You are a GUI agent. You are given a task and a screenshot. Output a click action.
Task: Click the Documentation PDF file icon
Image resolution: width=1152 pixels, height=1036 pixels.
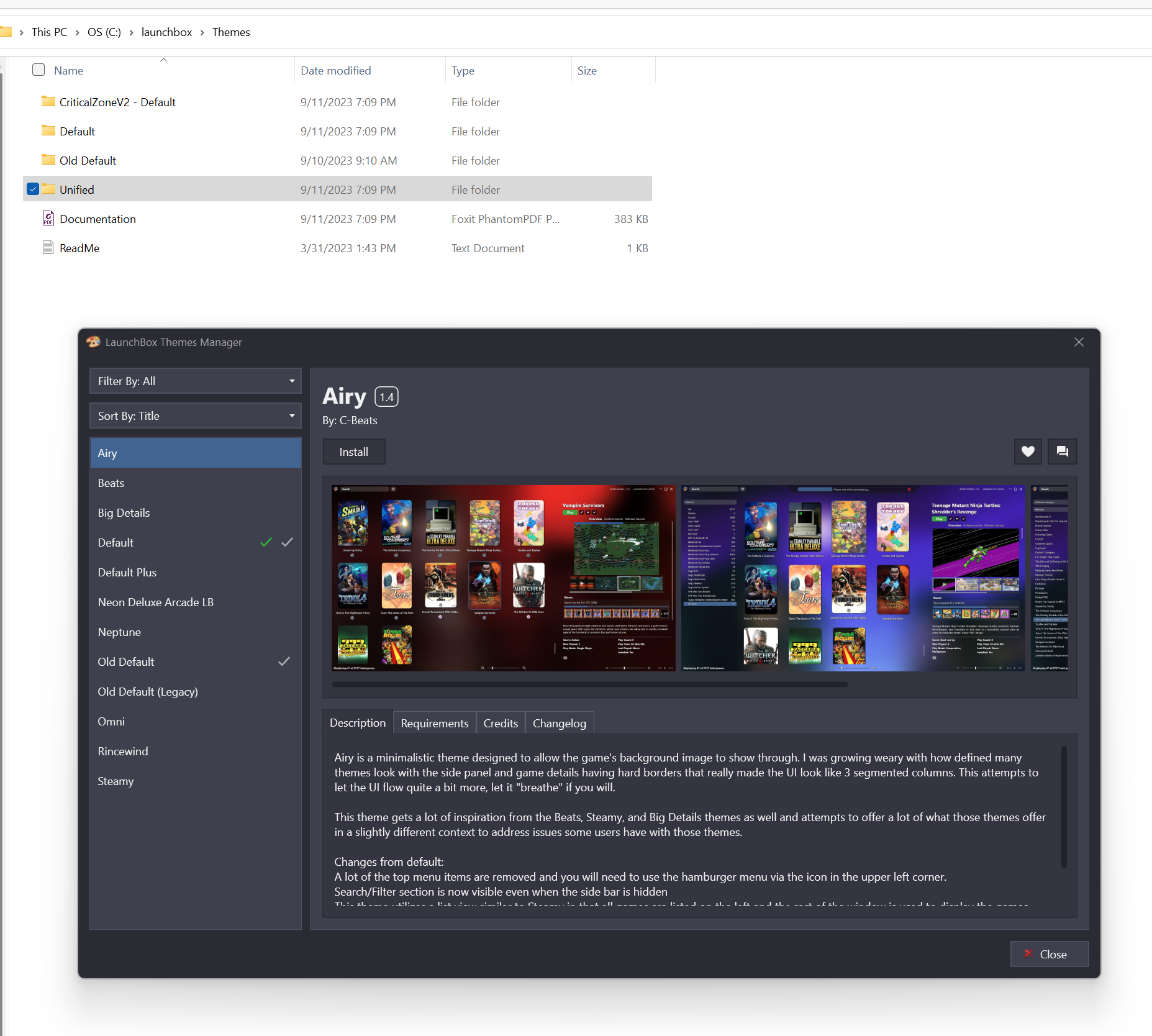[x=48, y=218]
